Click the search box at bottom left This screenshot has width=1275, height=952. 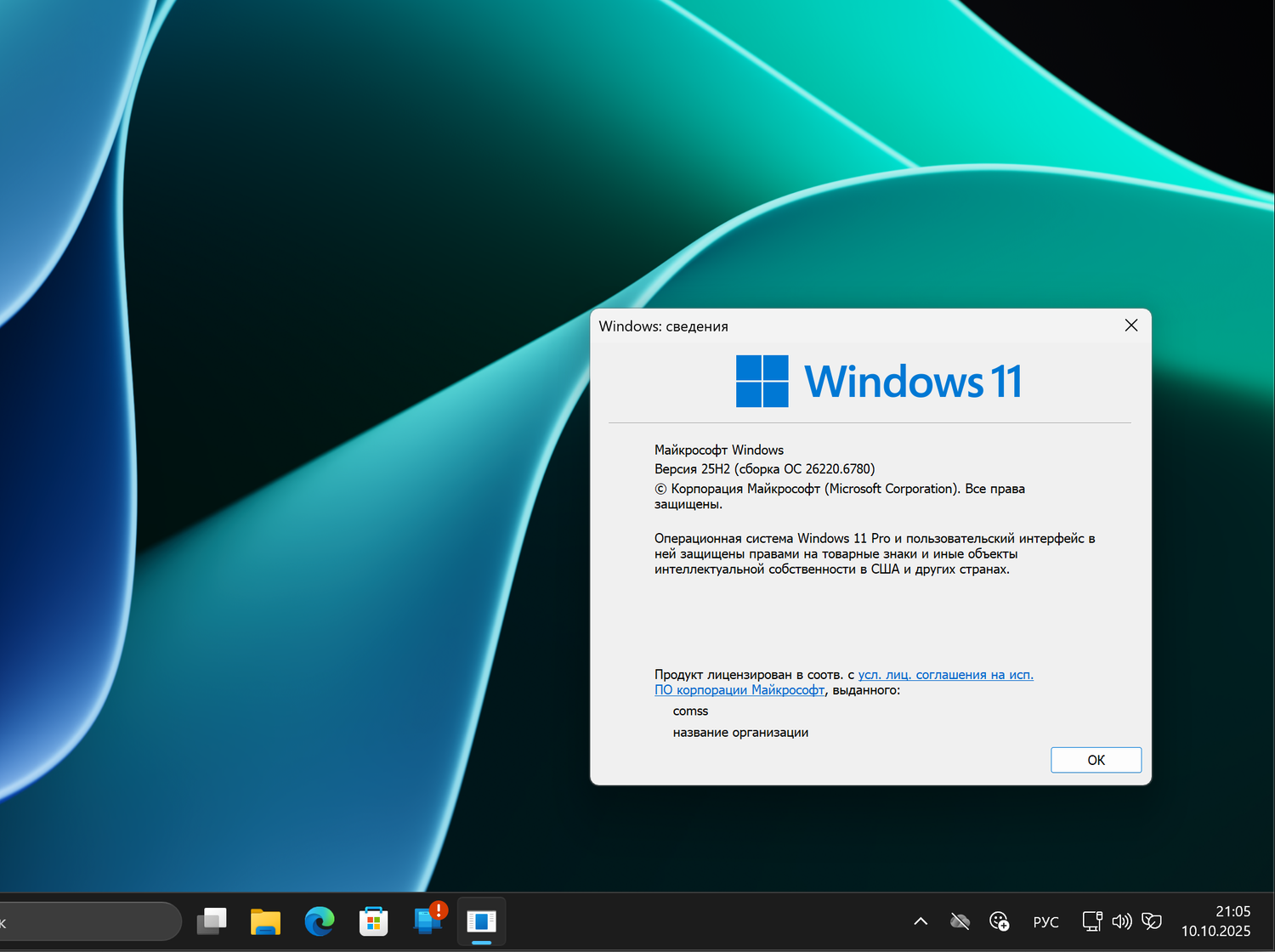pyautogui.click(x=85, y=921)
